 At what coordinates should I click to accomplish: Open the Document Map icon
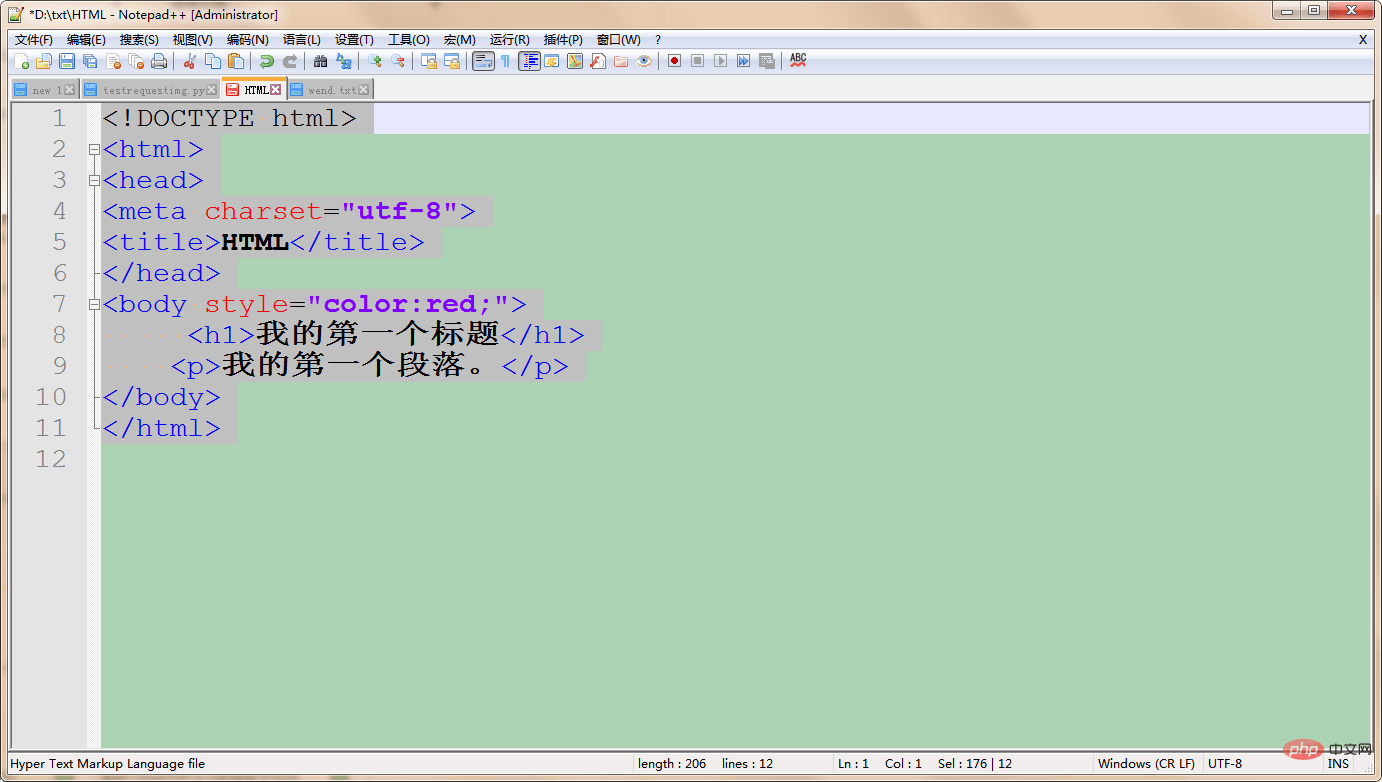574,61
